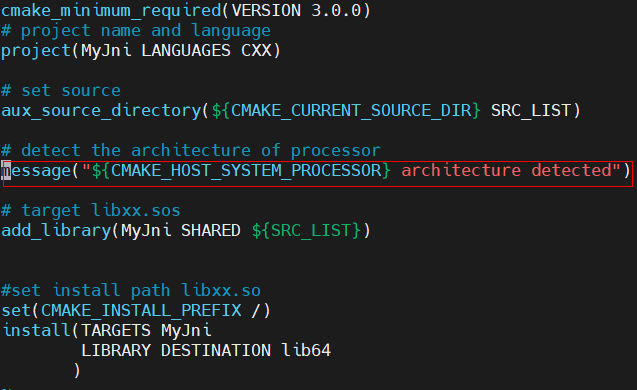This screenshot has height=390, width=637.
Task: Click the SHARED keyword in add_library
Action: 210,231
